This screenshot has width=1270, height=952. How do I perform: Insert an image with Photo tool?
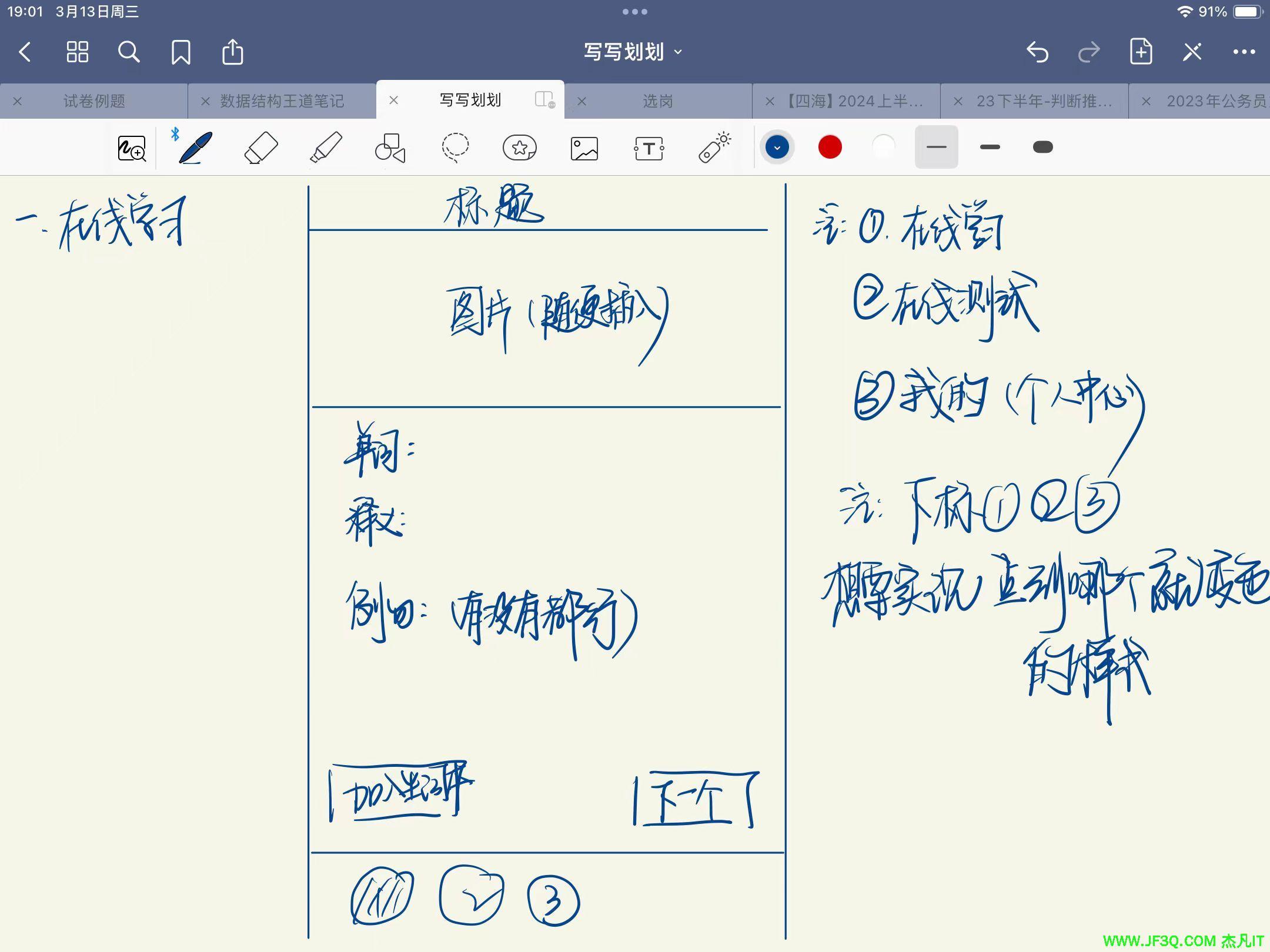(584, 148)
